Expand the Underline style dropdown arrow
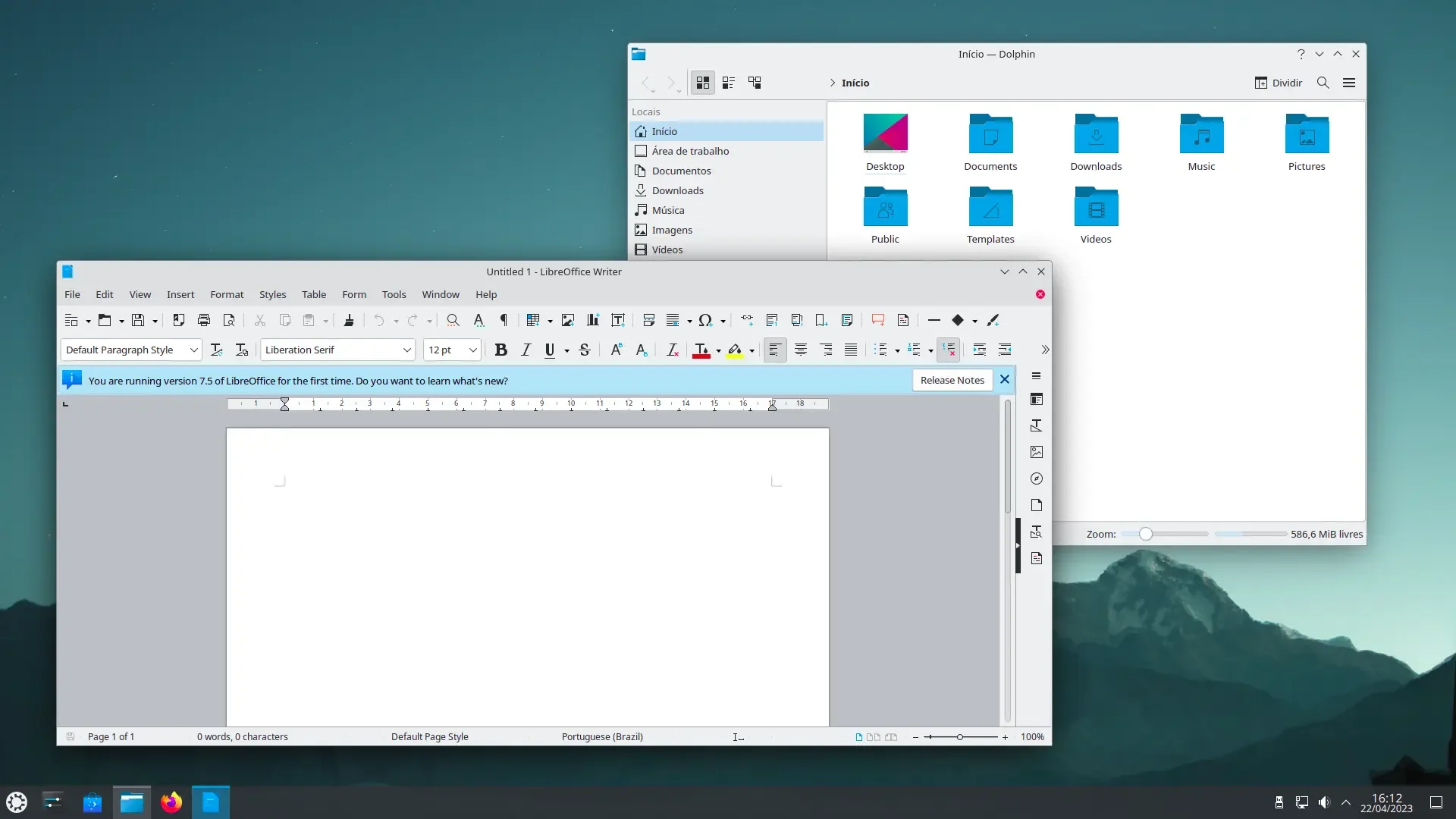 click(566, 351)
